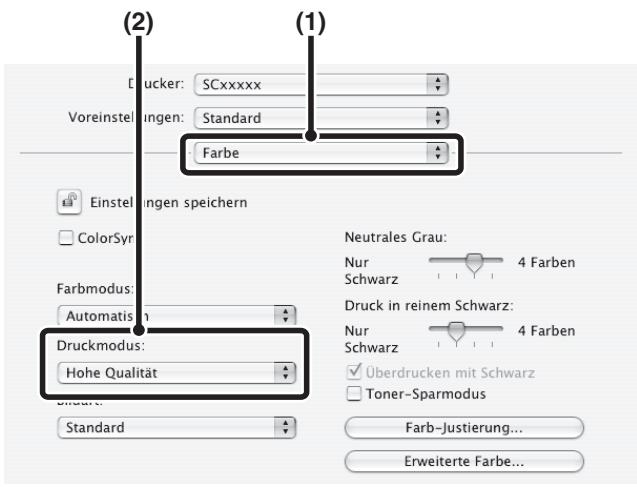Click the Erweiterte Farbe... button
Viewport: 637px width, 487px height.
click(464, 461)
